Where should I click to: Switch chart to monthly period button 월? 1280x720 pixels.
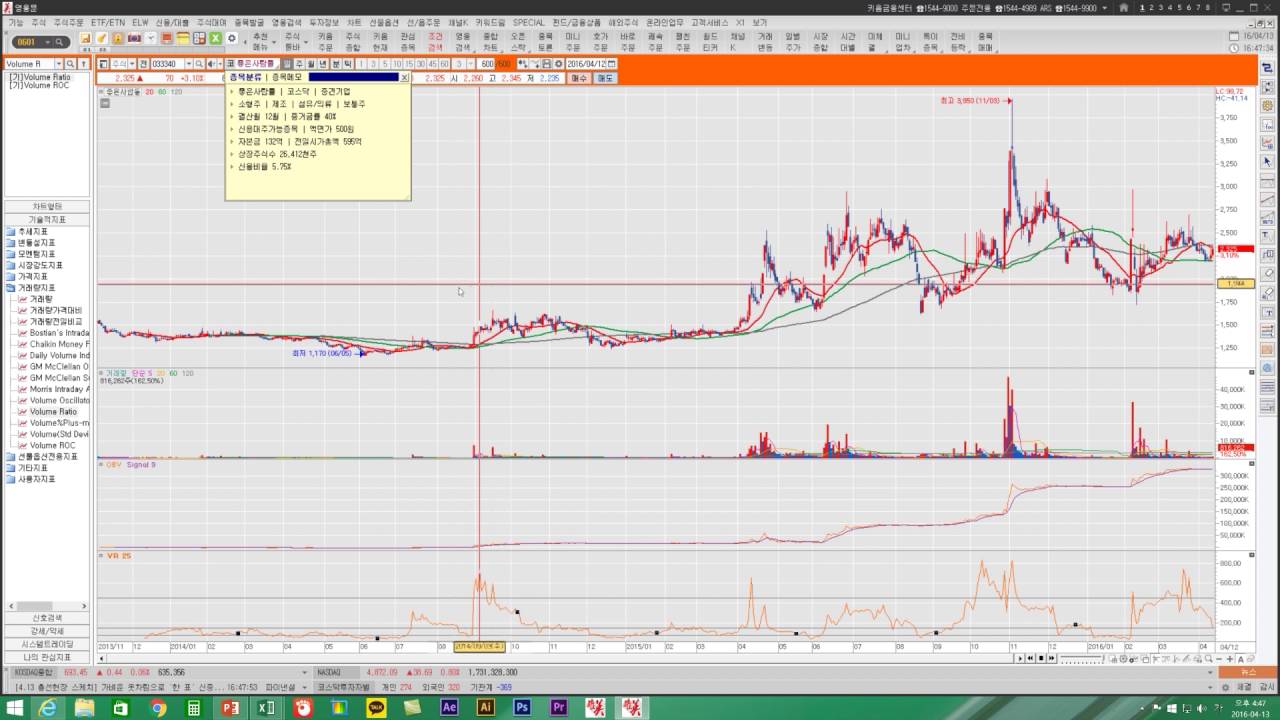click(x=311, y=64)
